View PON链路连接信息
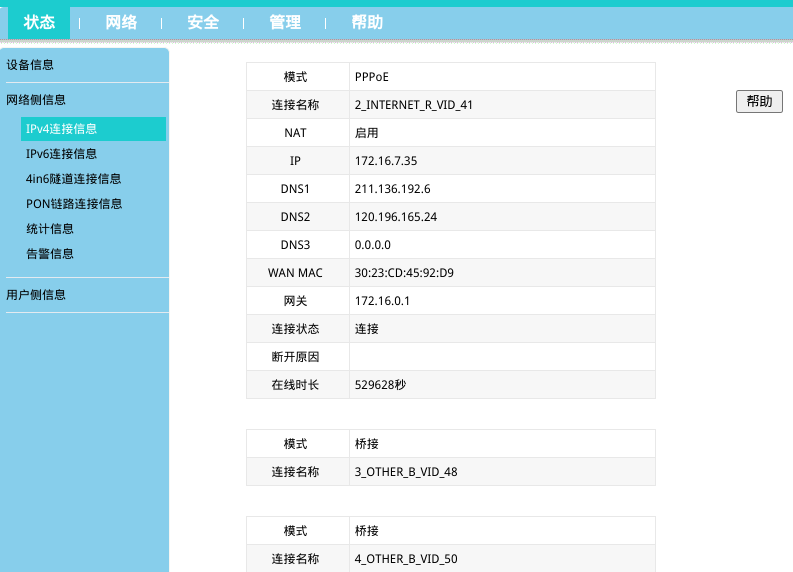The height and width of the screenshot is (572, 793). [74, 204]
